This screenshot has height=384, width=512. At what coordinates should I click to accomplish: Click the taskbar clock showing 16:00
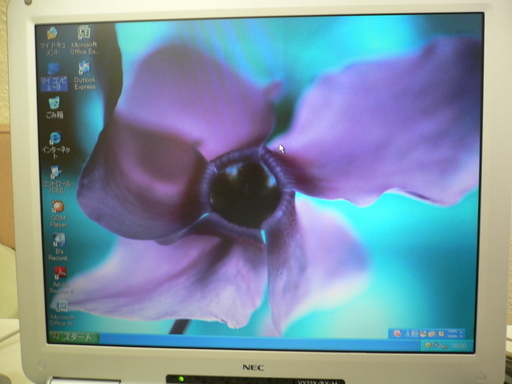[x=459, y=346]
